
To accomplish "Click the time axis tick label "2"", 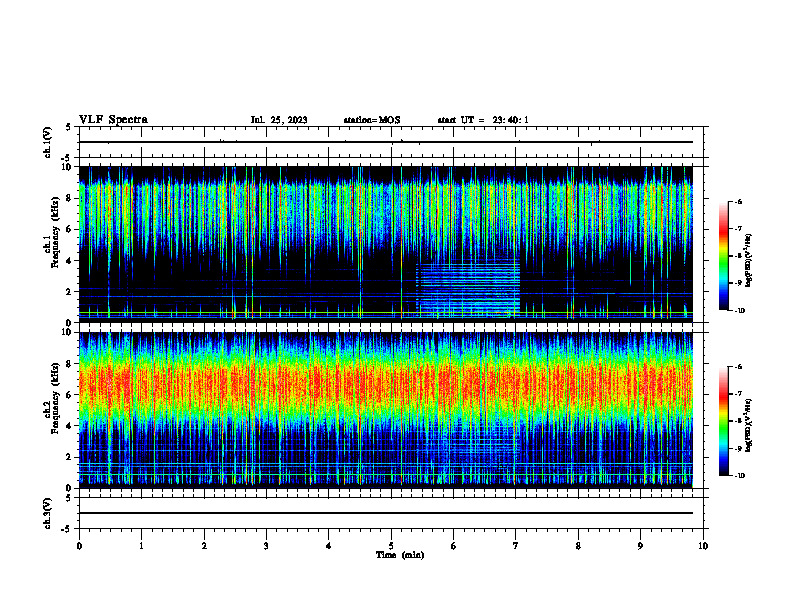I will point(204,546).
